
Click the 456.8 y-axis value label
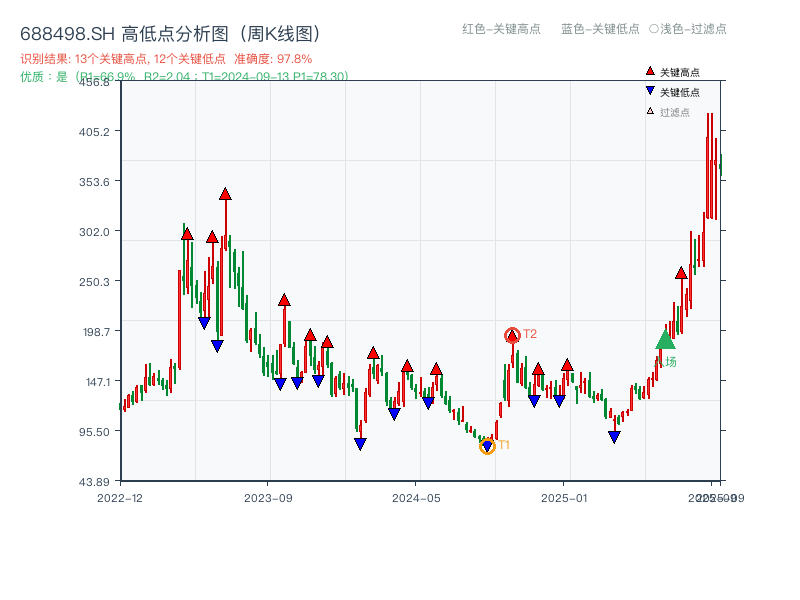coord(96,84)
